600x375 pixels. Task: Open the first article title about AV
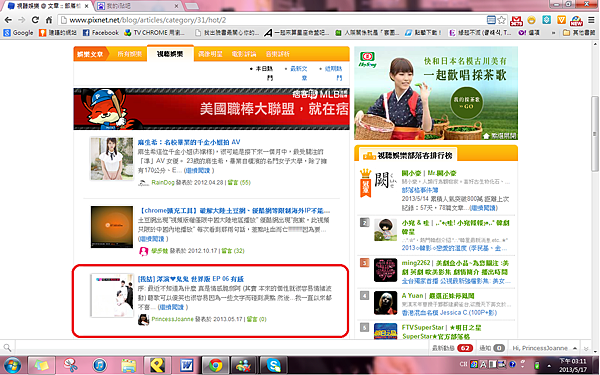189,142
